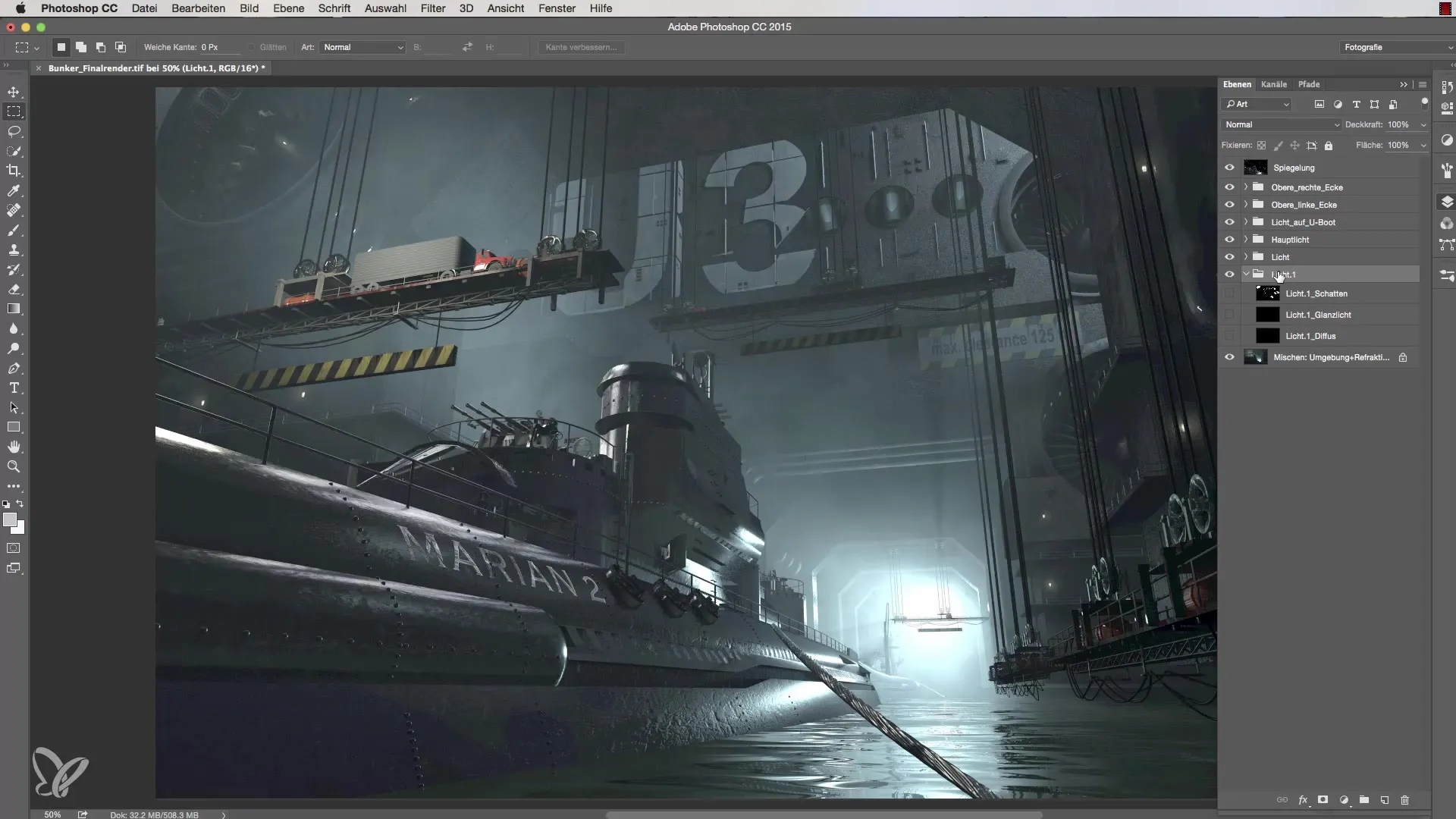Screen dimensions: 1456x819
Task: Create a new layer icon
Action: (x=1385, y=800)
